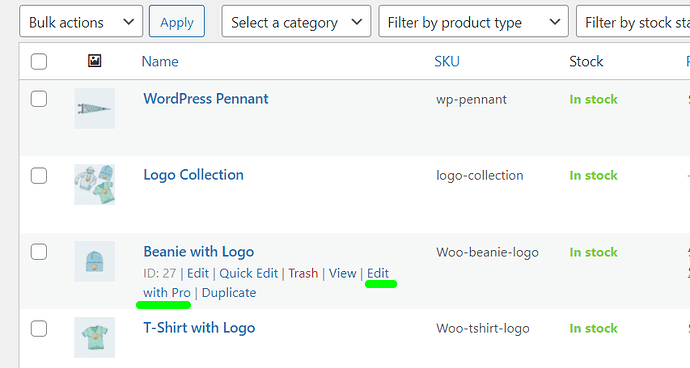Toggle the select-all products checkbox
690x368 pixels.
pyautogui.click(x=39, y=62)
